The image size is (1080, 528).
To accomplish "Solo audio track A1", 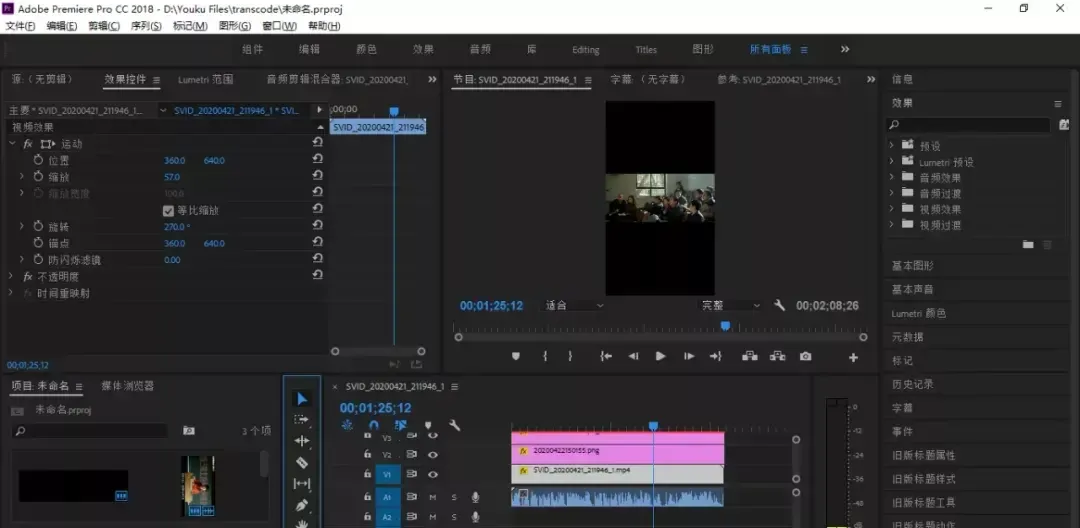I will pyautogui.click(x=454, y=497).
